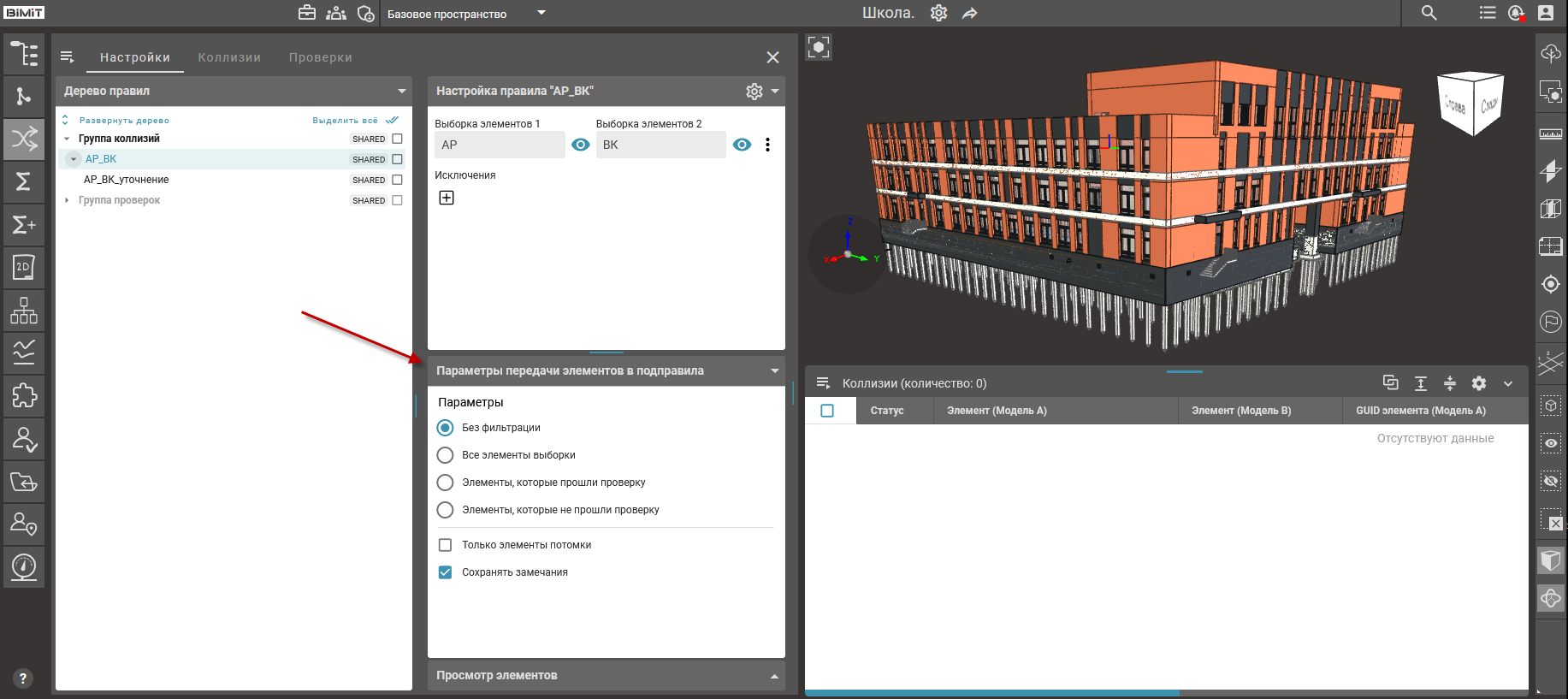
Task: Click the collisions shuffle icon in left sidebar
Action: coord(24,139)
